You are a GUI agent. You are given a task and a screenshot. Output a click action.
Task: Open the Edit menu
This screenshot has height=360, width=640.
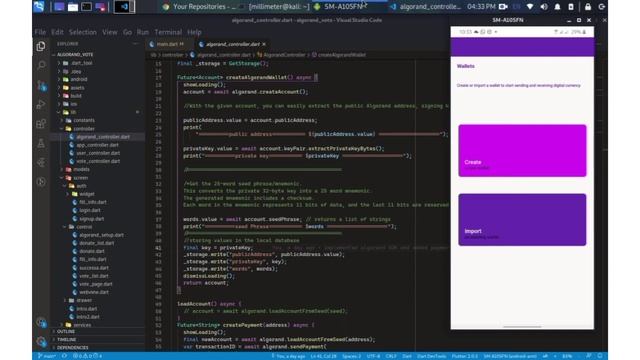click(x=57, y=32)
